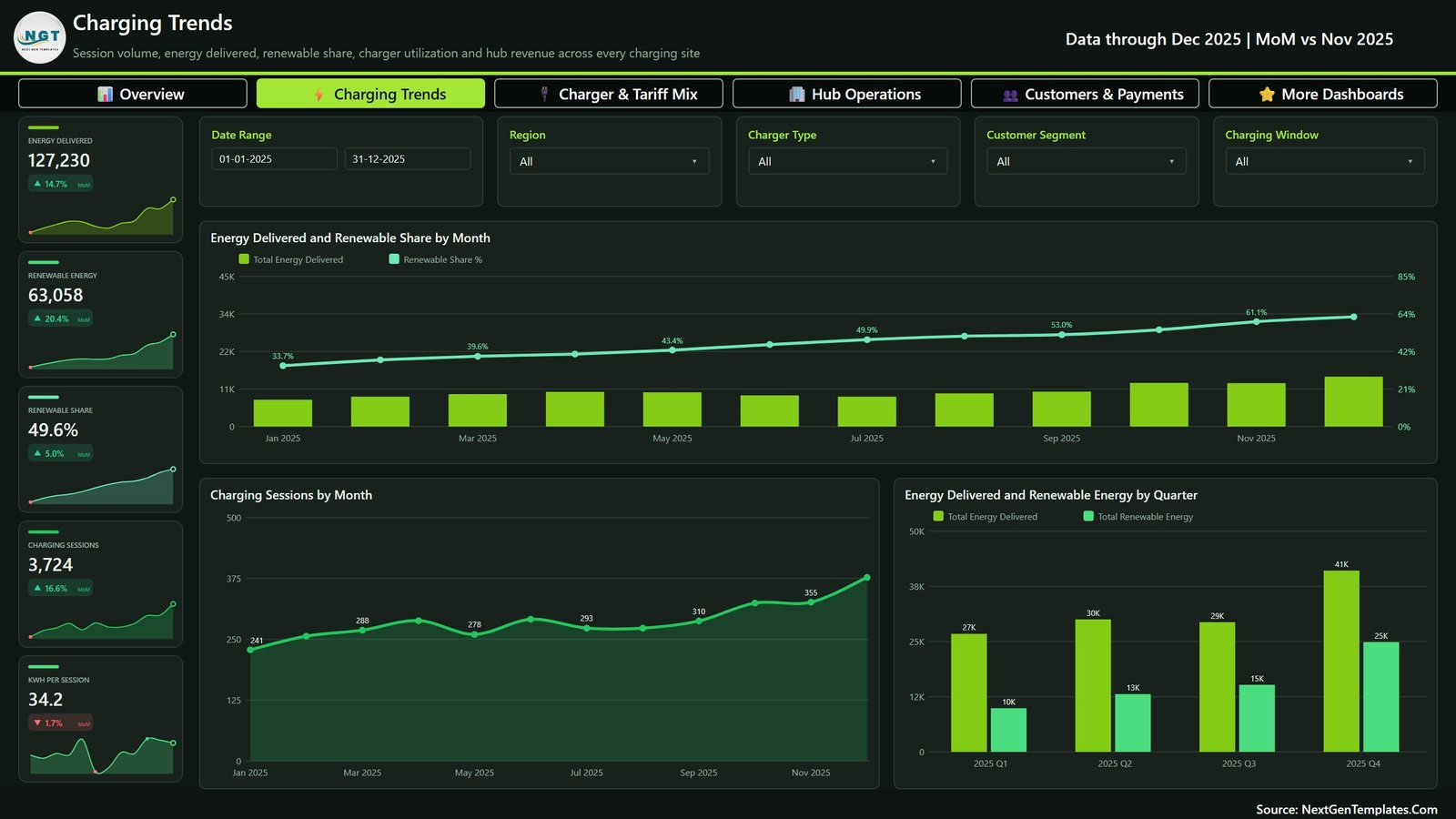The height and width of the screenshot is (819, 1456).
Task: Click the 2025 Q4 25K renewable bar
Action: point(1380,697)
